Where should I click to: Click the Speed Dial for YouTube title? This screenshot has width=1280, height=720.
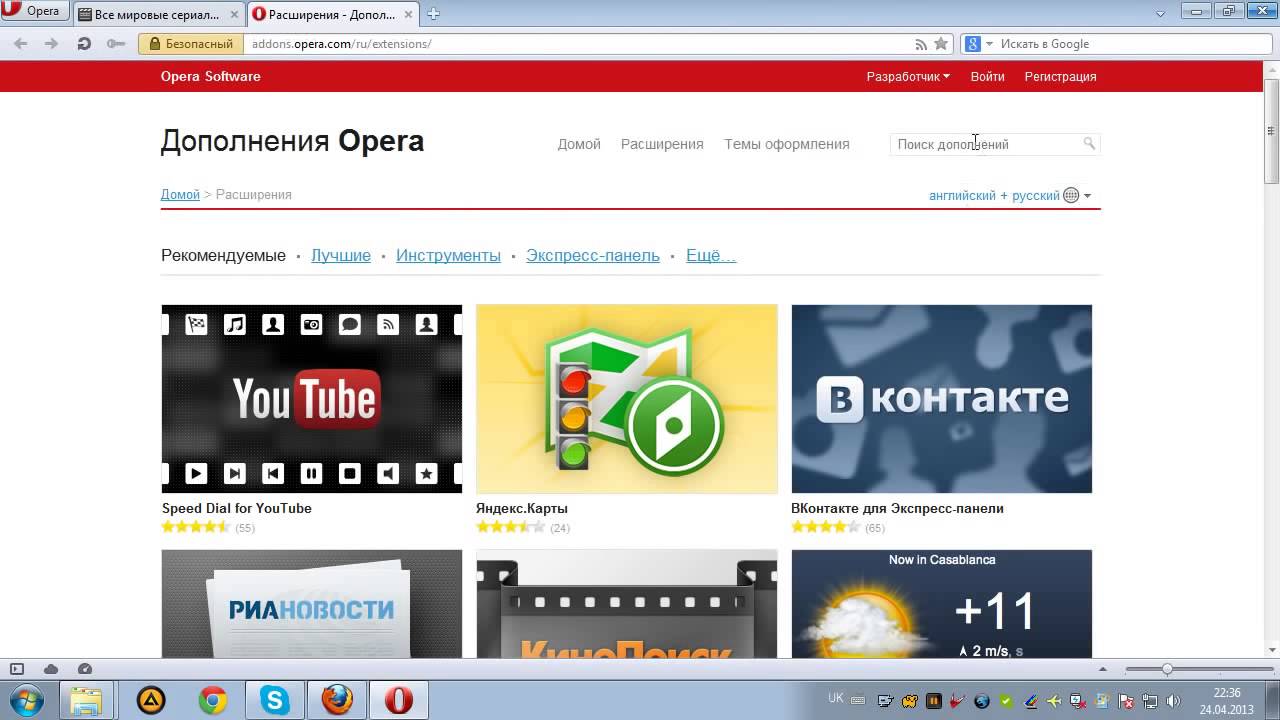237,508
